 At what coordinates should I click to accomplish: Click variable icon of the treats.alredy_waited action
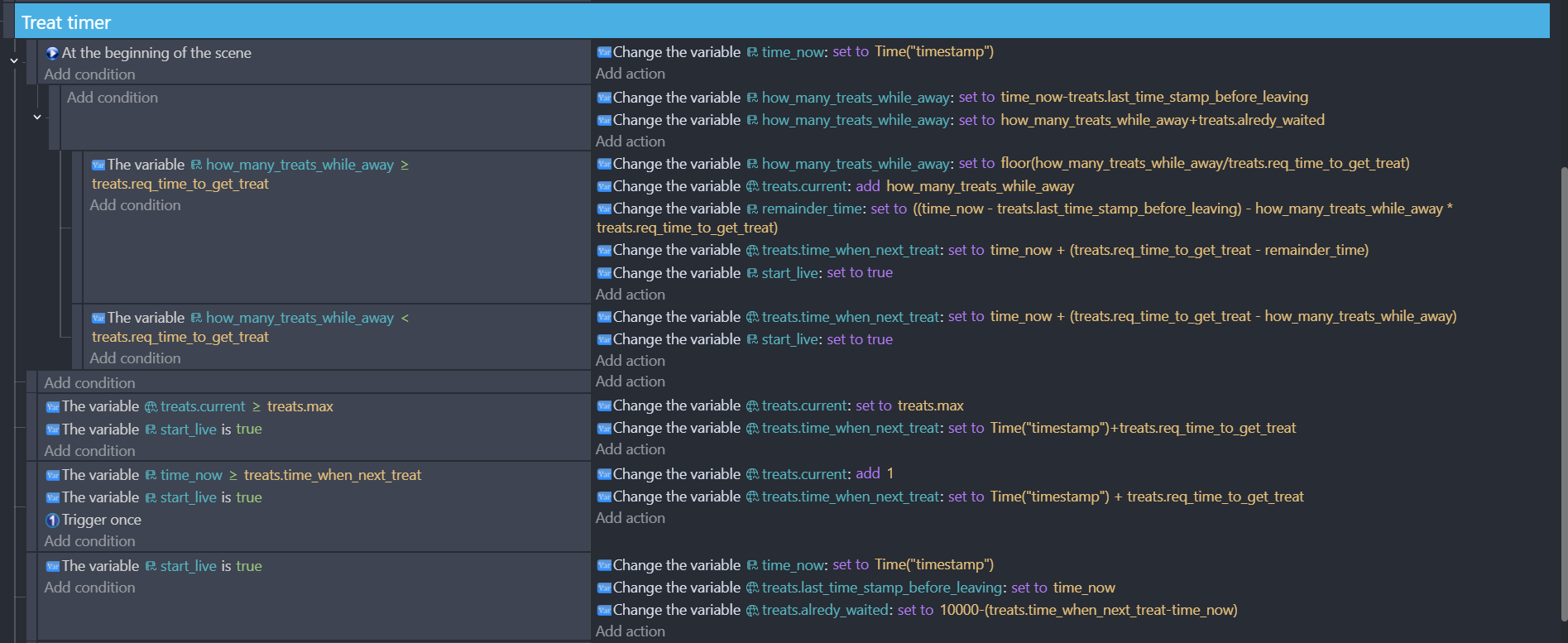(604, 611)
